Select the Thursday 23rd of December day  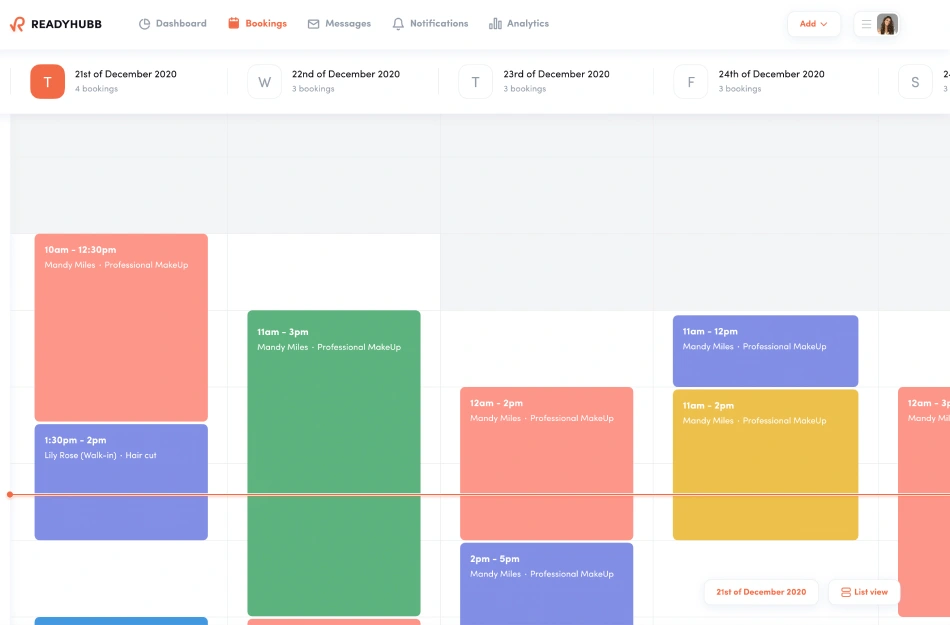475,82
